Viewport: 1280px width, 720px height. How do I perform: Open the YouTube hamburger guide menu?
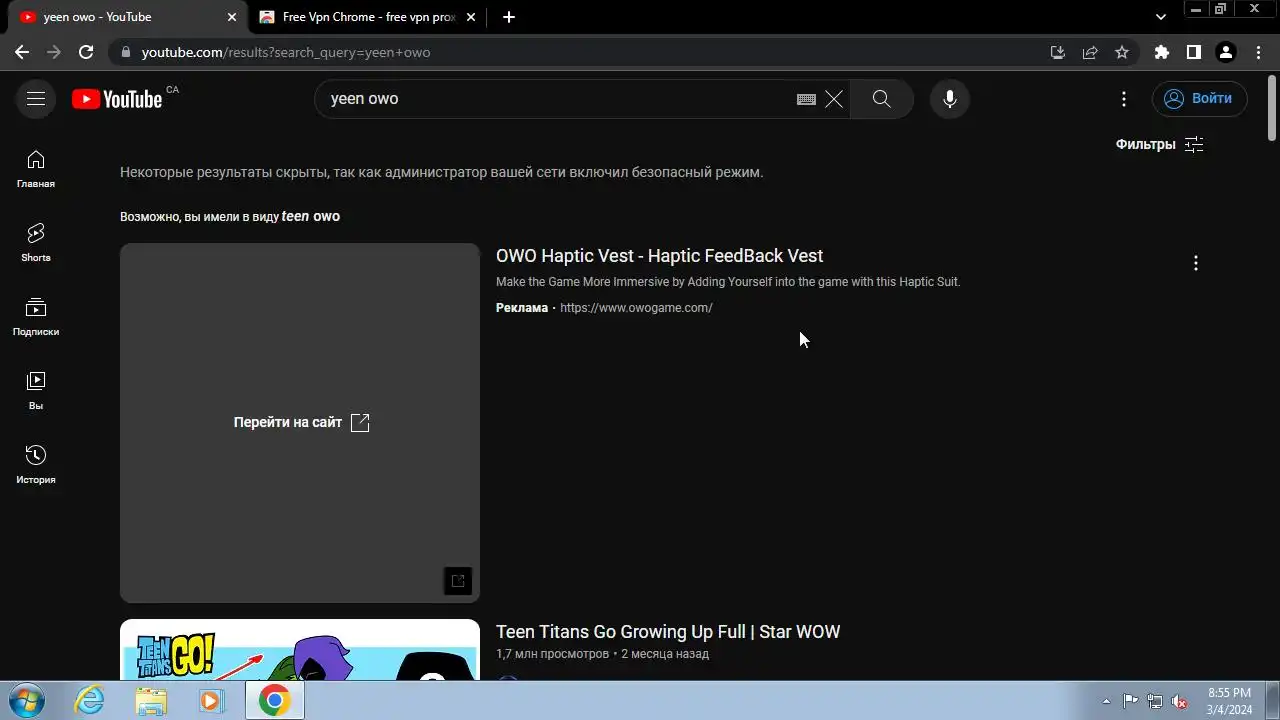[36, 99]
